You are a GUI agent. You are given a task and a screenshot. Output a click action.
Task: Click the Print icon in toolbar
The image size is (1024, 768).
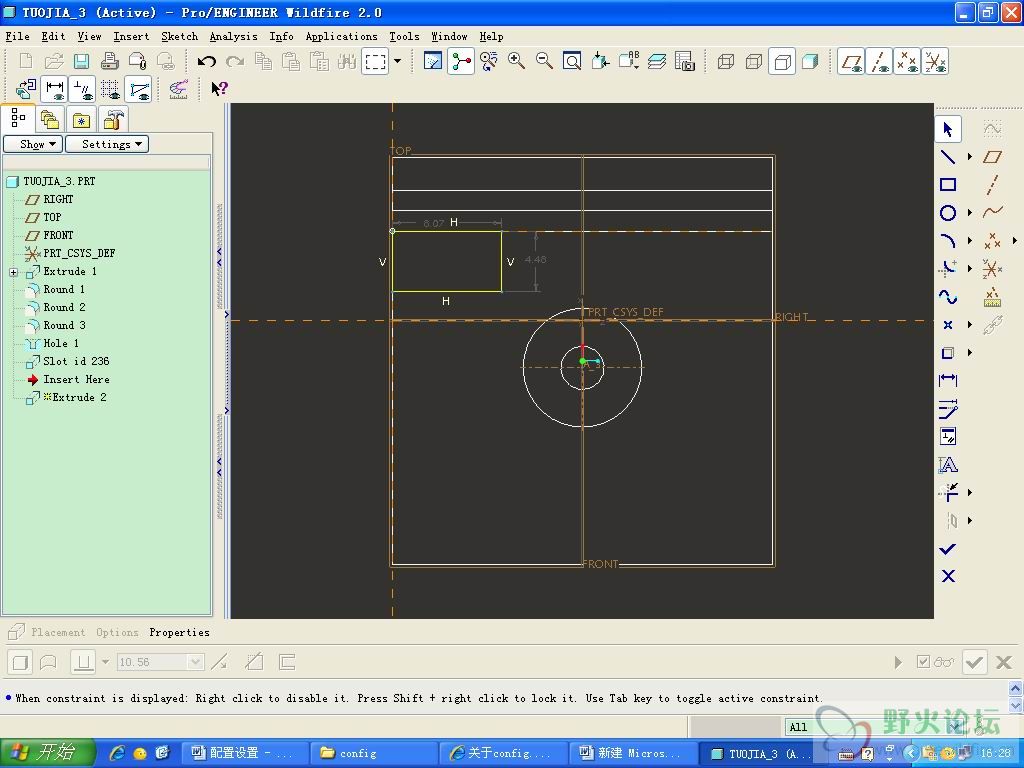pyautogui.click(x=110, y=61)
